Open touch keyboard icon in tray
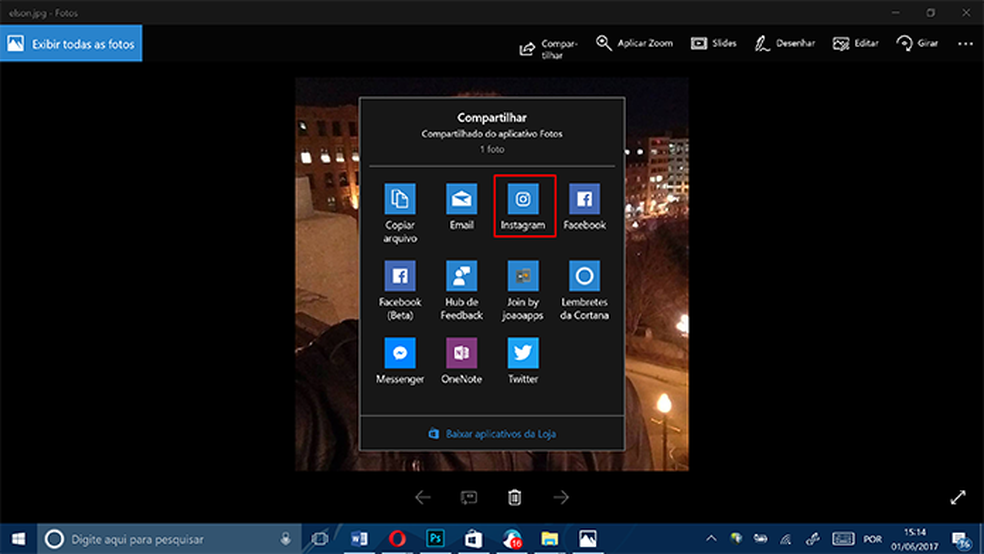This screenshot has height=554, width=984. (843, 539)
